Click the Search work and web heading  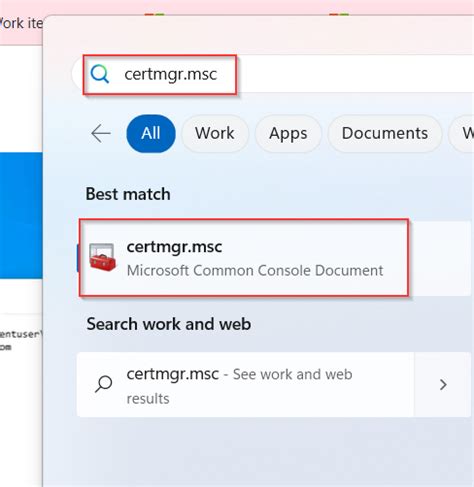click(x=169, y=324)
